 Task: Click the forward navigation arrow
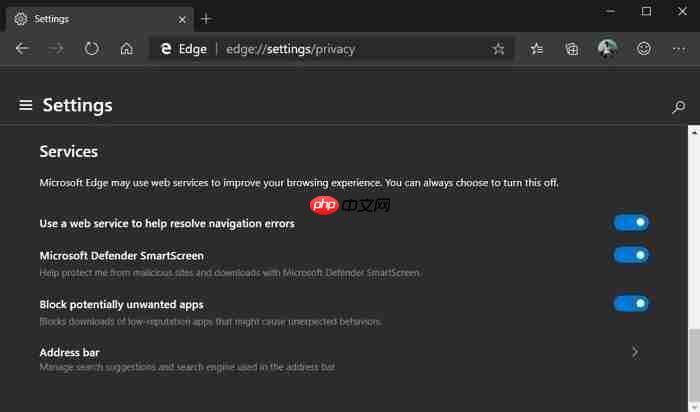(56, 48)
